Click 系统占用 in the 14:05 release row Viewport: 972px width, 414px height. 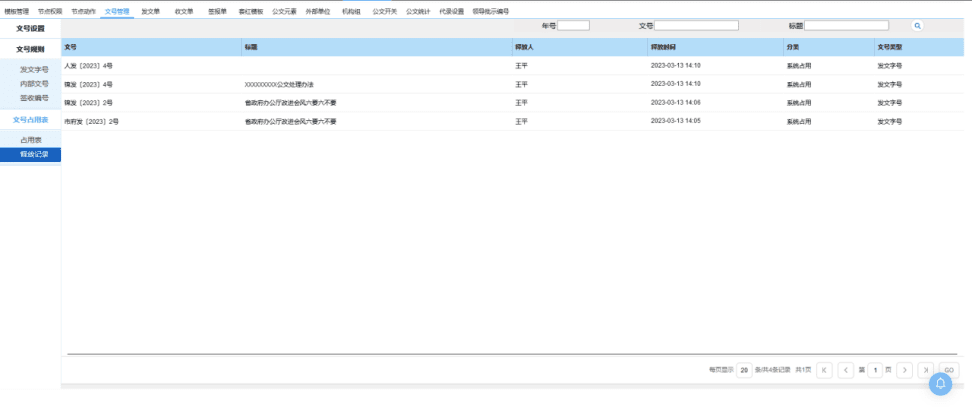pos(798,122)
